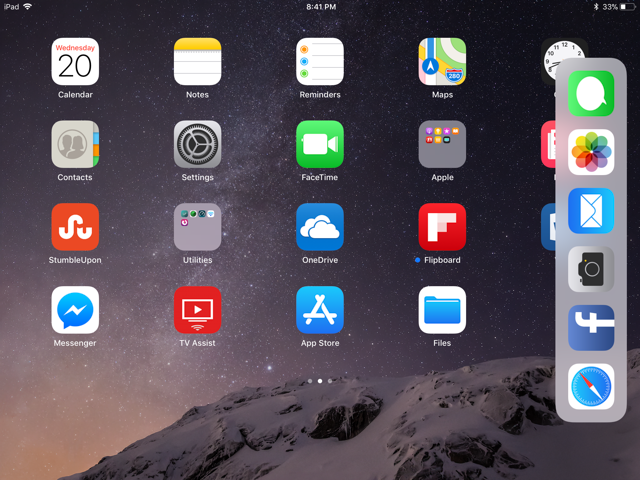
Task: Tap the battery indicator icon
Action: coord(629,7)
